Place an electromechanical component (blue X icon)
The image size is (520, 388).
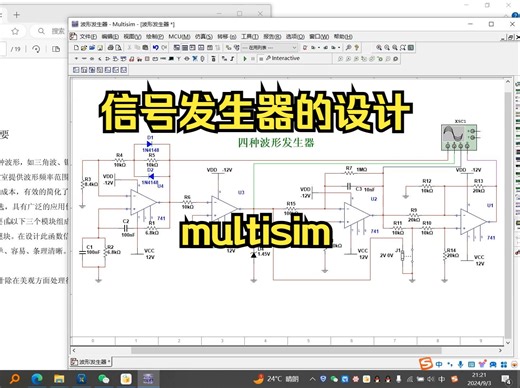click(195, 58)
